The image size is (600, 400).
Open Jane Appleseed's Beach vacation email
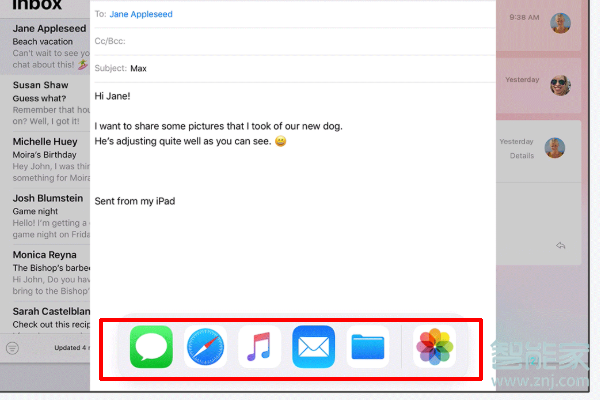(x=45, y=46)
